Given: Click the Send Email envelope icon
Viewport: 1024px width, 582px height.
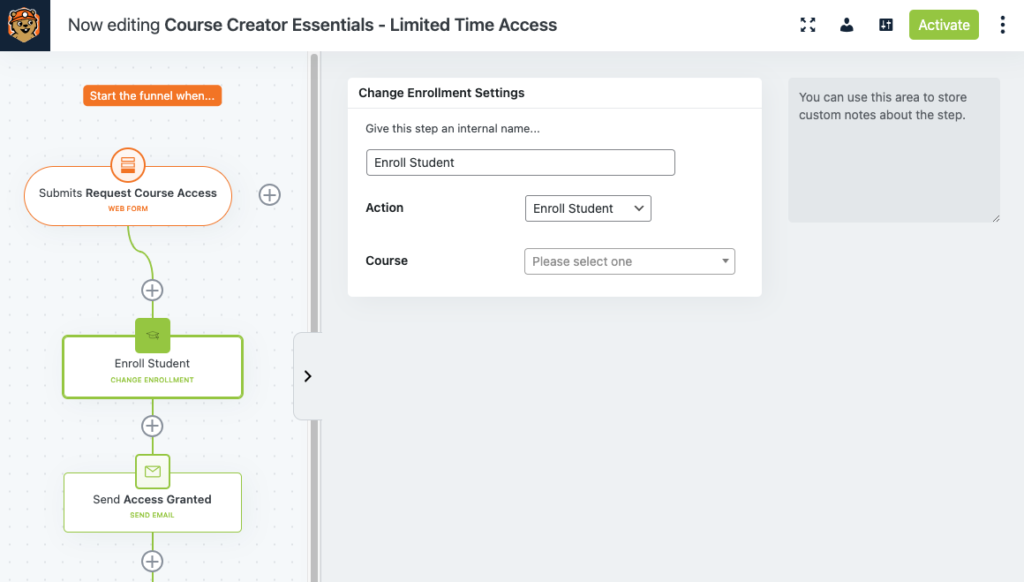Looking at the screenshot, I should (153, 472).
